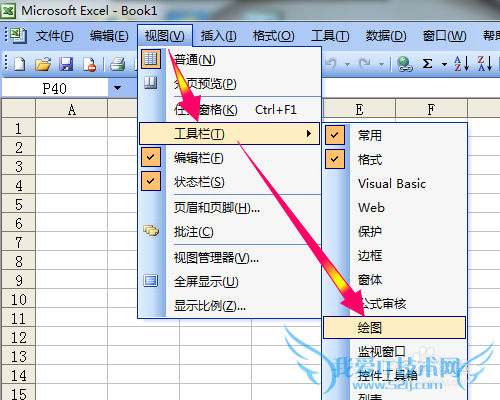Enable the Visual Basic toolbar
The image size is (500, 400).
click(395, 184)
